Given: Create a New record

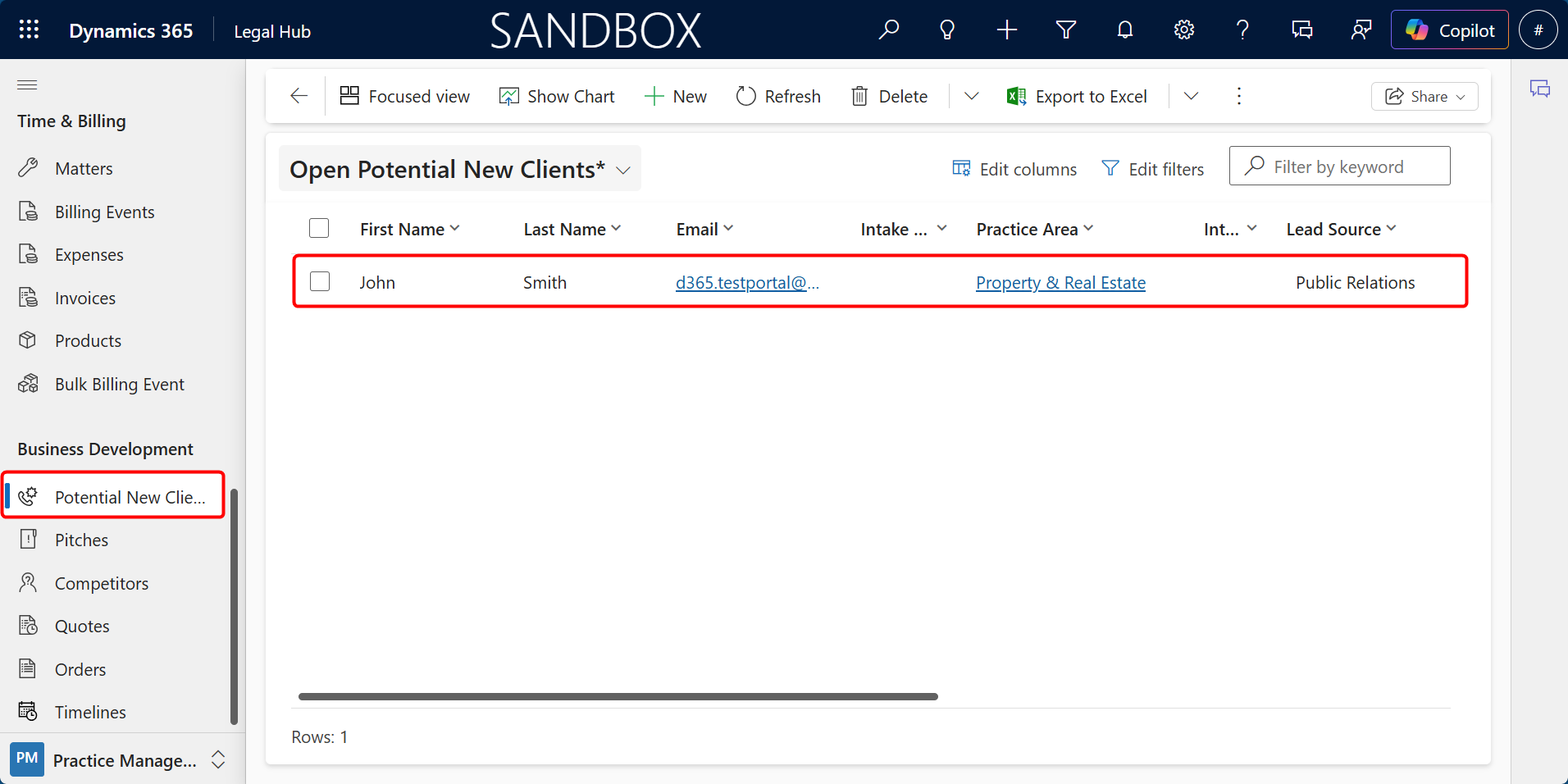Looking at the screenshot, I should pyautogui.click(x=676, y=96).
